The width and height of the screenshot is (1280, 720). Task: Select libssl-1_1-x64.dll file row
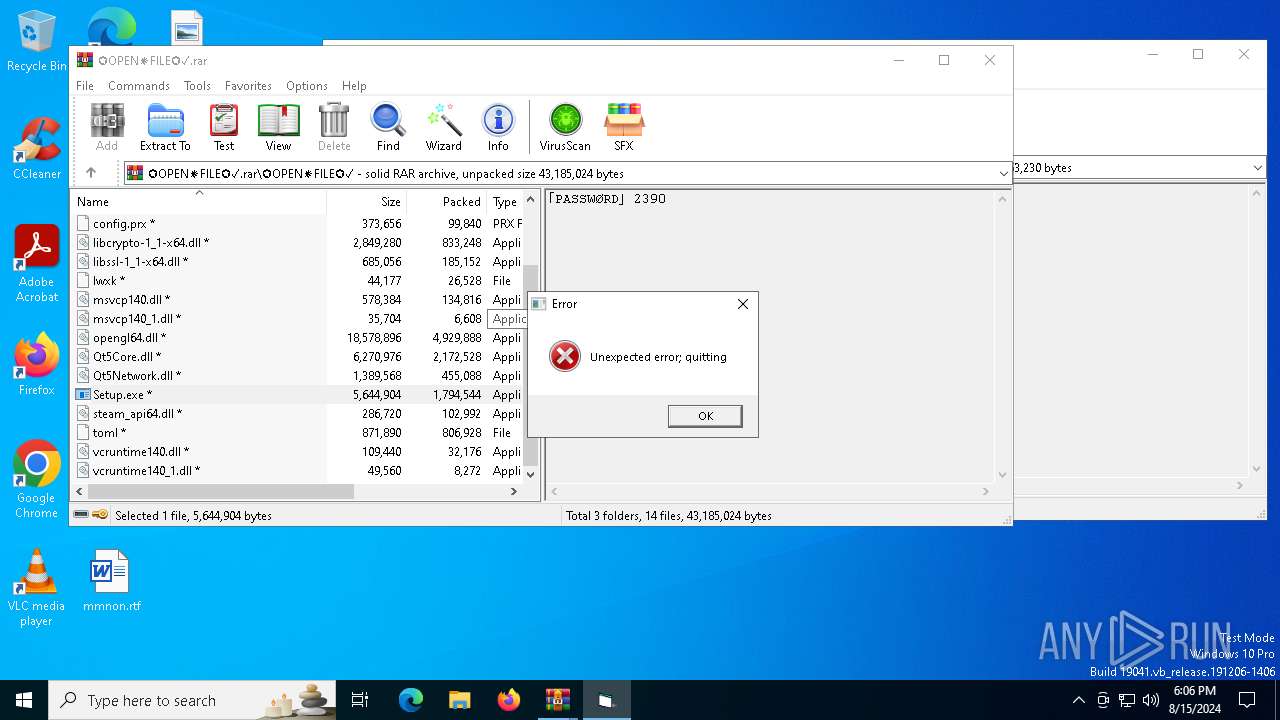click(x=298, y=261)
